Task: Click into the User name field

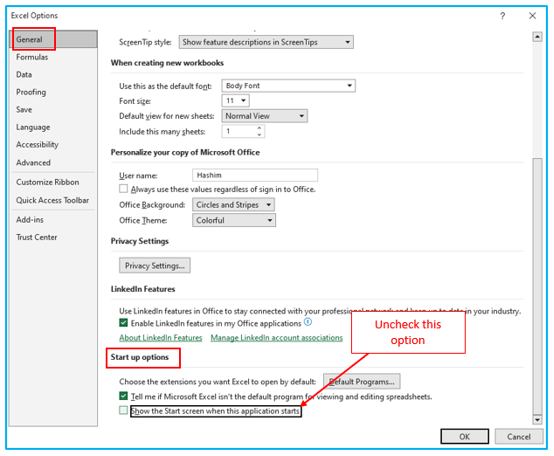Action: pos(255,175)
